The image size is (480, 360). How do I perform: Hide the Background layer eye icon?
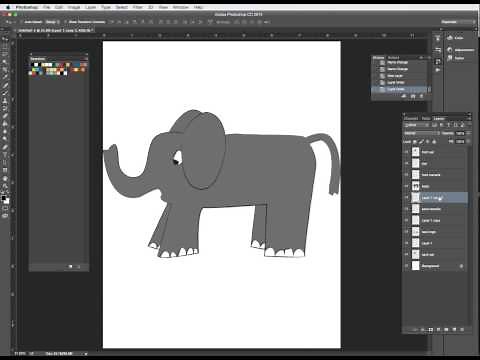pyautogui.click(x=407, y=266)
